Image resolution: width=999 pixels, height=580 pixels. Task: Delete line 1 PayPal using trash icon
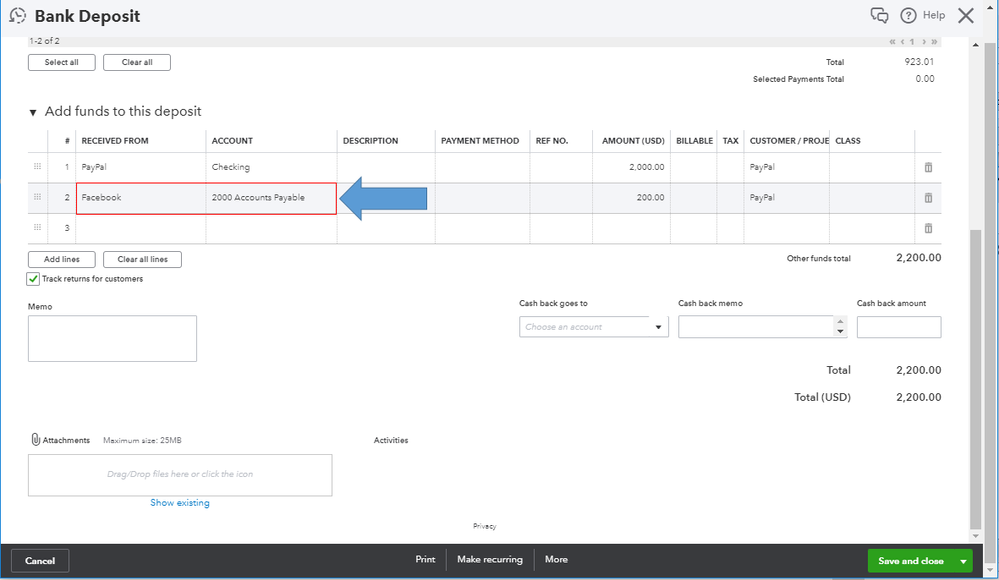point(928,167)
